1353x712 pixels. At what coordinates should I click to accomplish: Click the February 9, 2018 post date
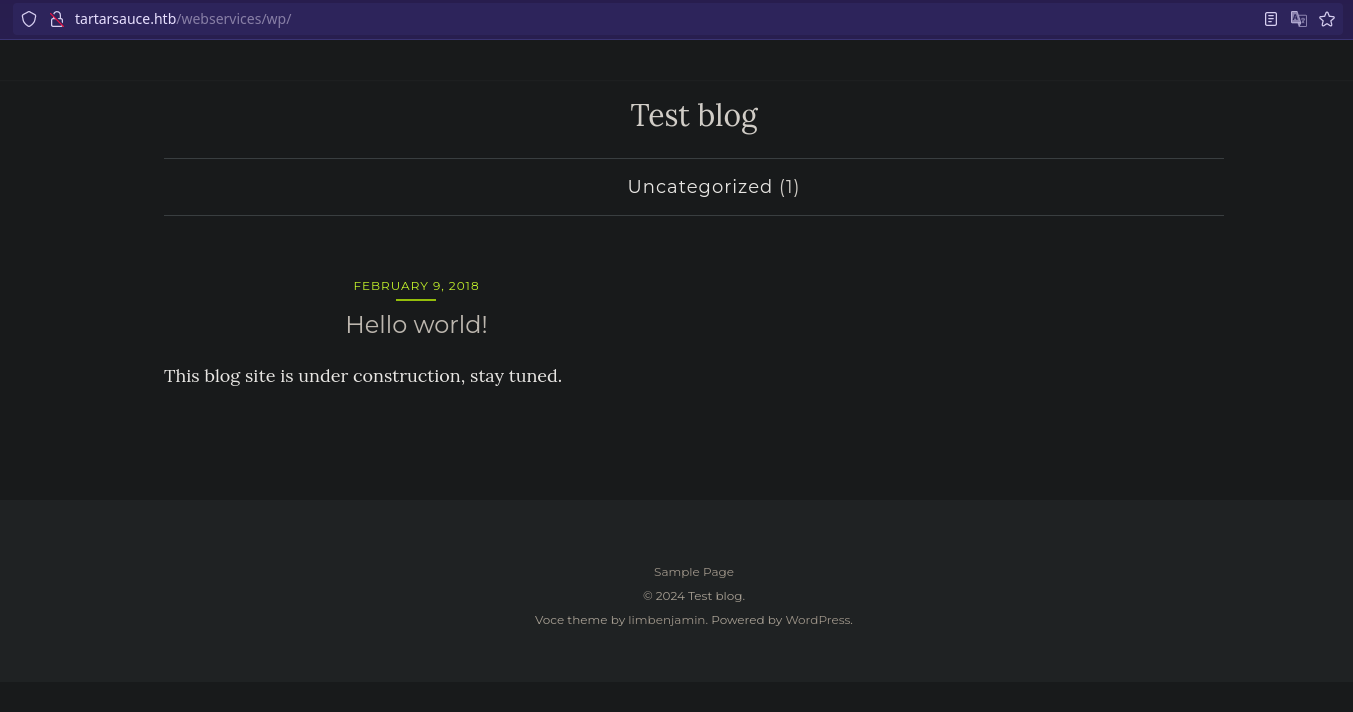pos(416,286)
